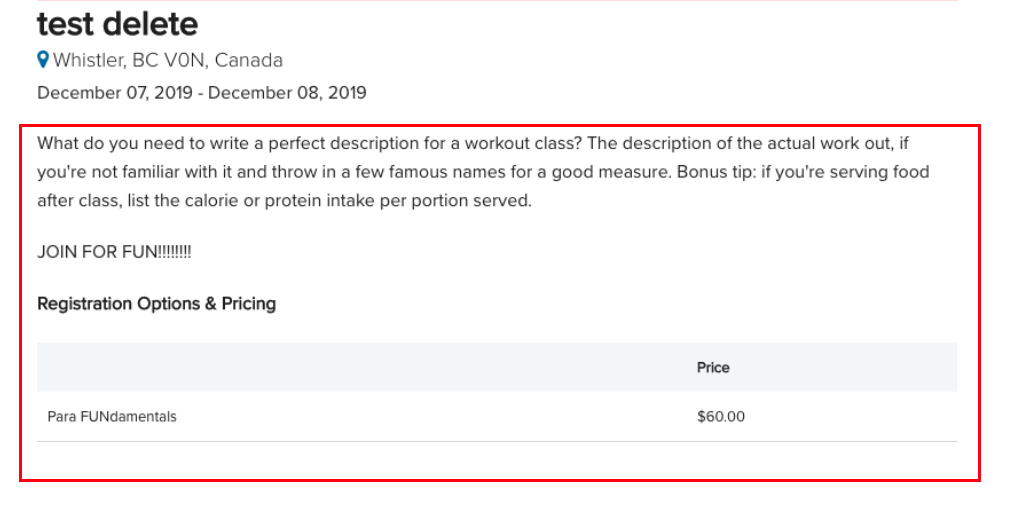
Task: Click the Registration Options & Pricing heading
Action: 156,304
